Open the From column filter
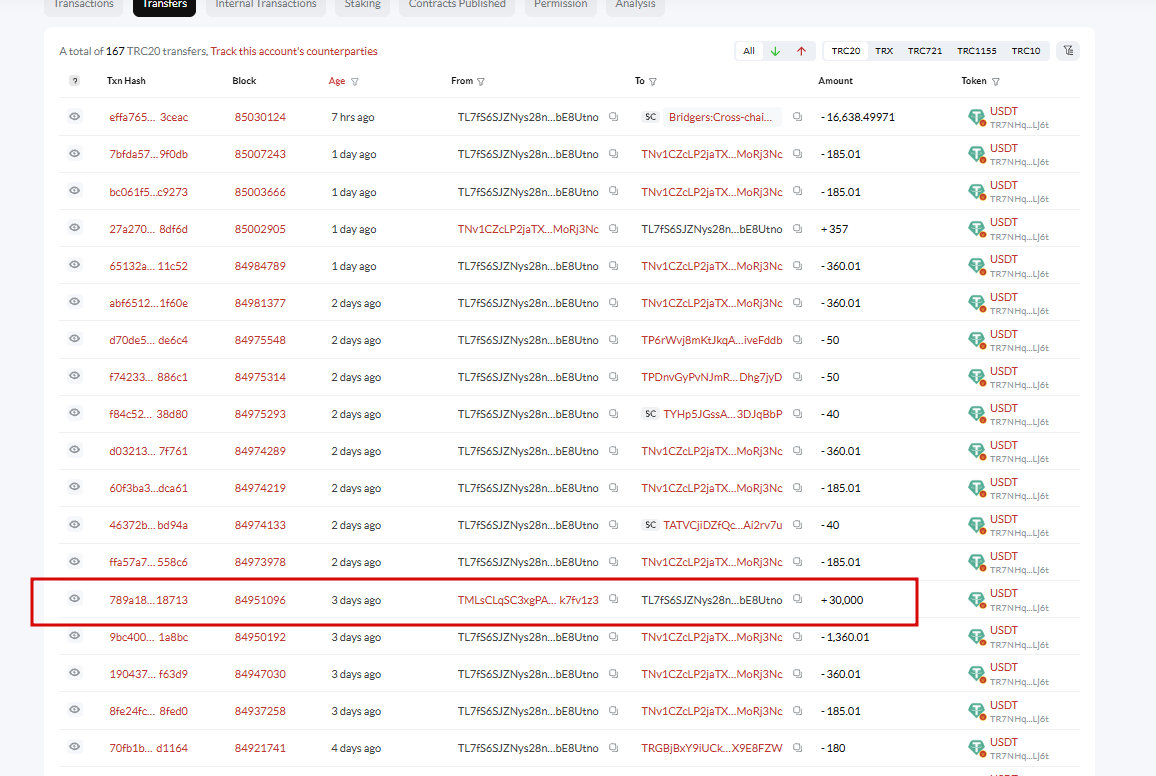The image size is (1156, 776). coord(481,82)
